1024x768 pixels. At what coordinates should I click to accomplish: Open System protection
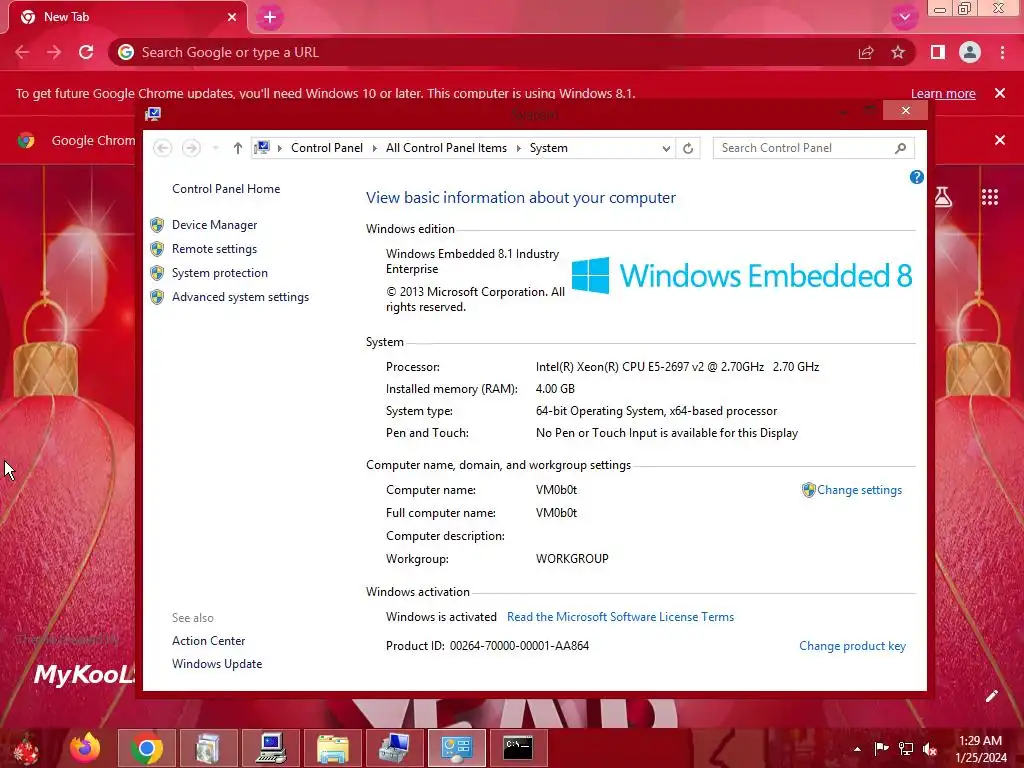pos(219,273)
